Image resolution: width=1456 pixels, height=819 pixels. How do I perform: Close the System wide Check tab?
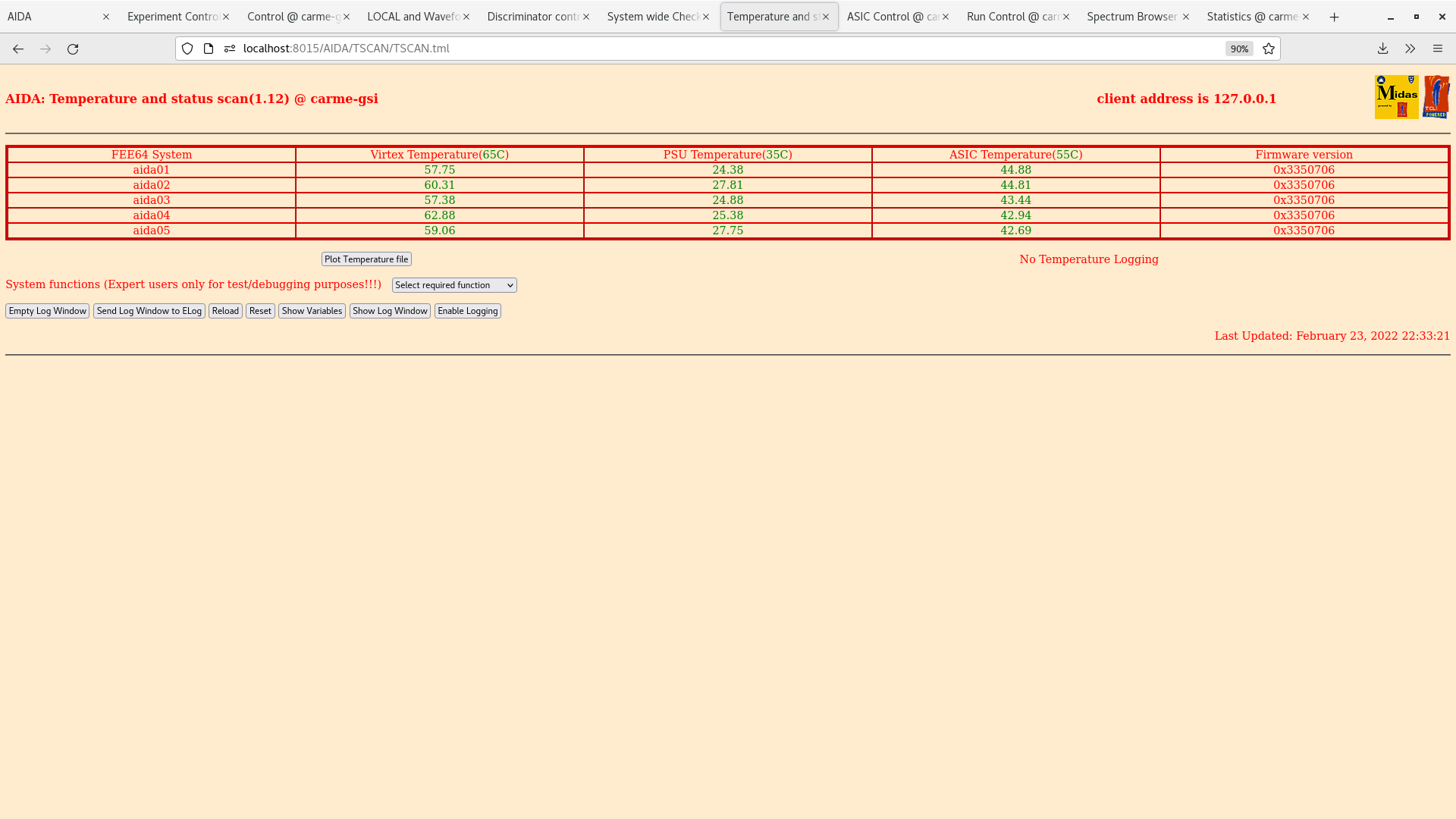click(x=706, y=17)
